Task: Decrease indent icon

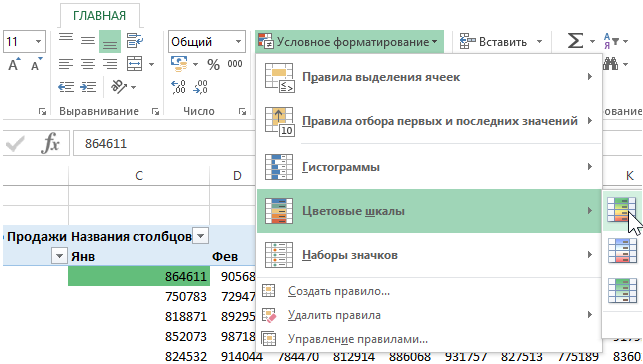Action: (66, 87)
